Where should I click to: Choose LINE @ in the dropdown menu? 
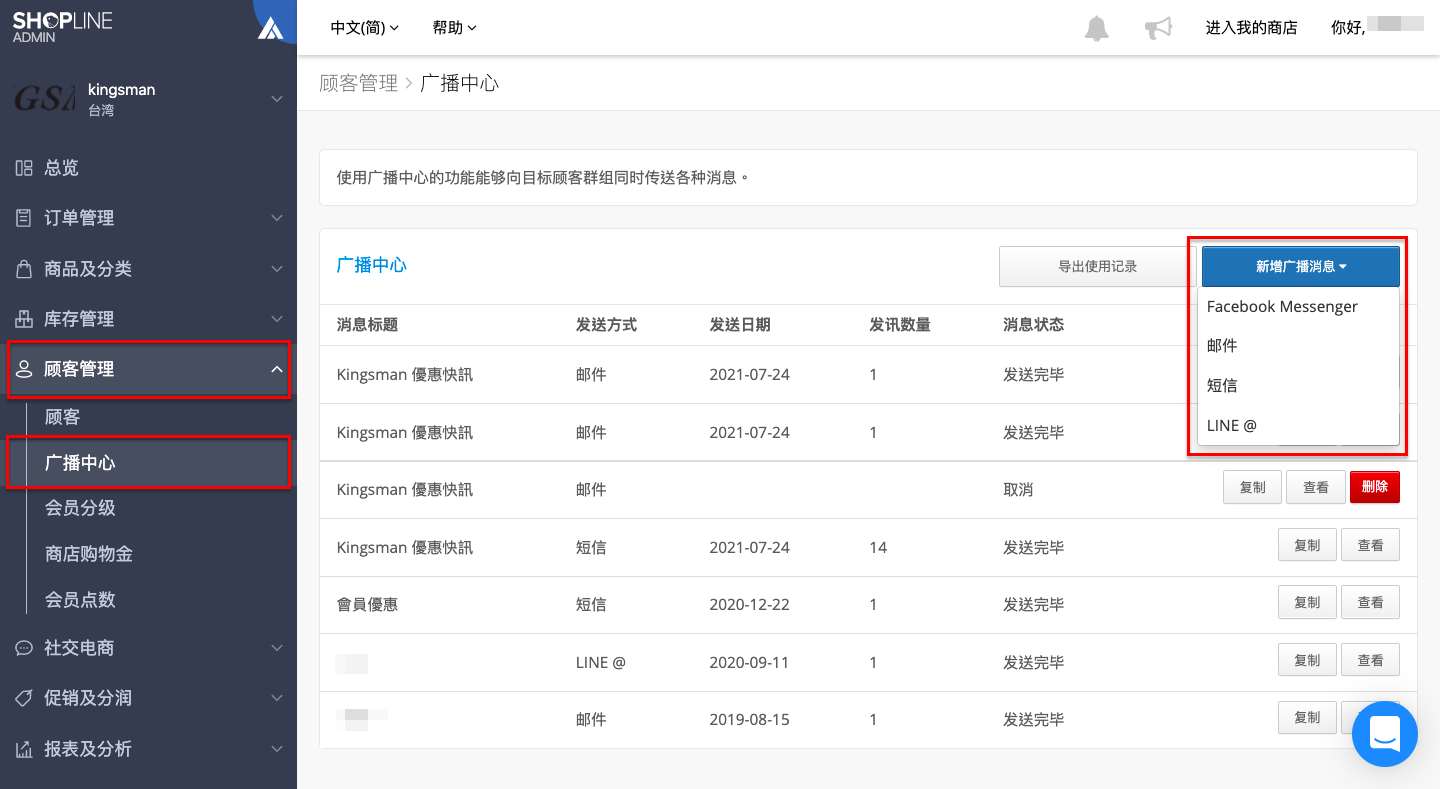(1232, 425)
